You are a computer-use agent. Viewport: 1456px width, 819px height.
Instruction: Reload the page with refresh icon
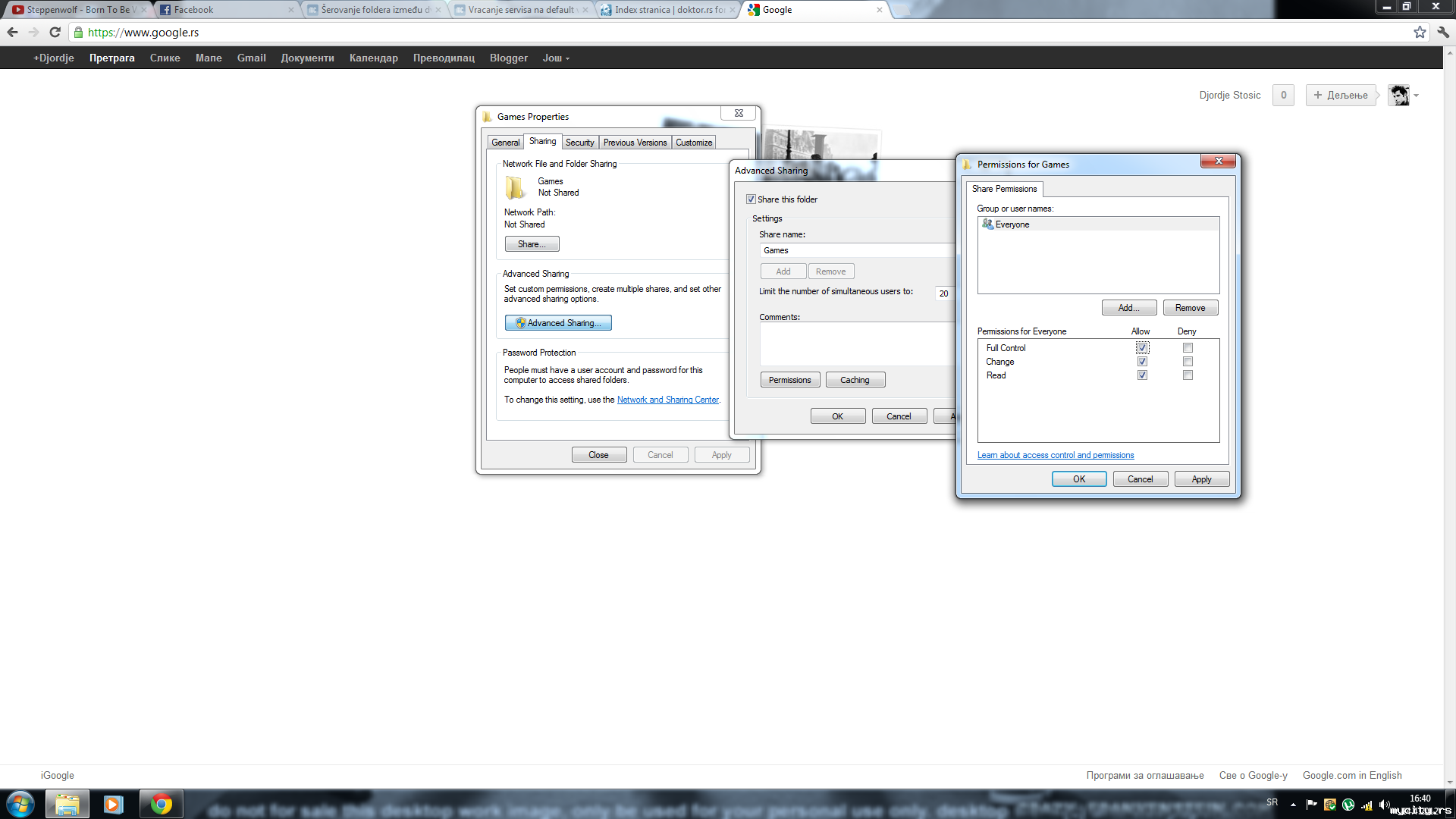click(x=55, y=32)
